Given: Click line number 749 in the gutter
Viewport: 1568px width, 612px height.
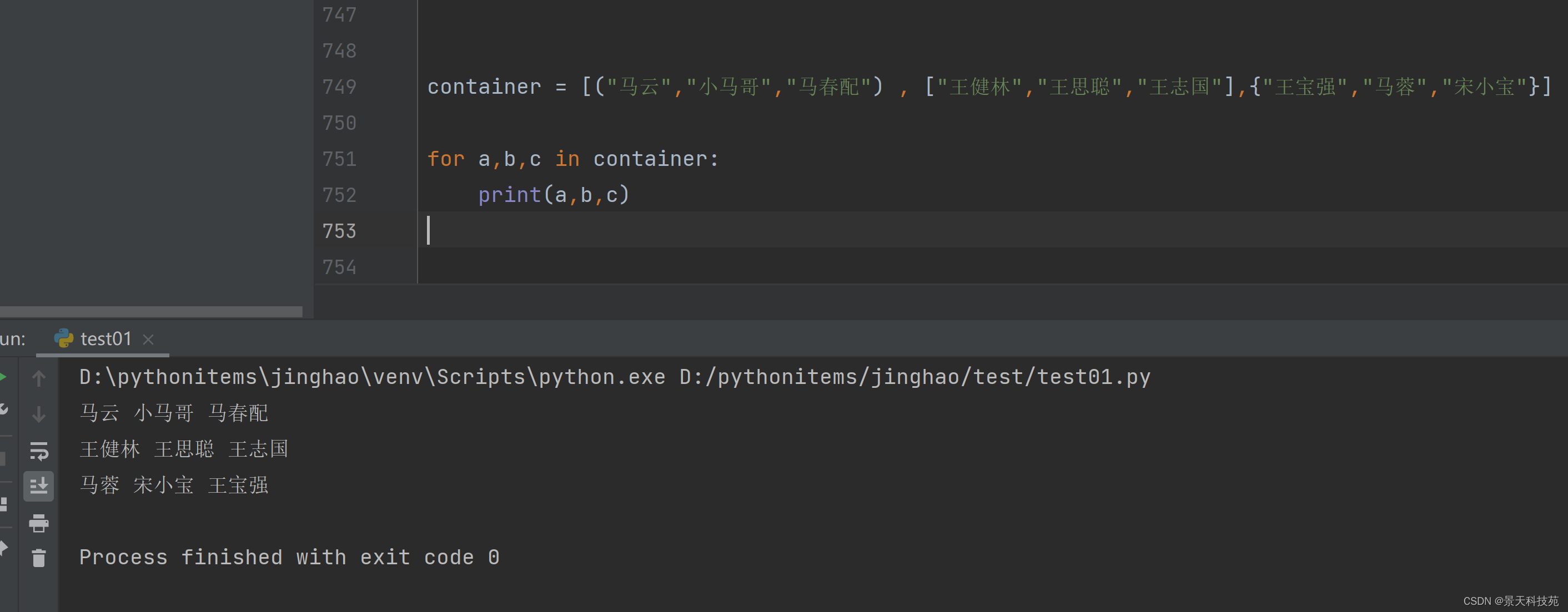Looking at the screenshot, I should (339, 87).
